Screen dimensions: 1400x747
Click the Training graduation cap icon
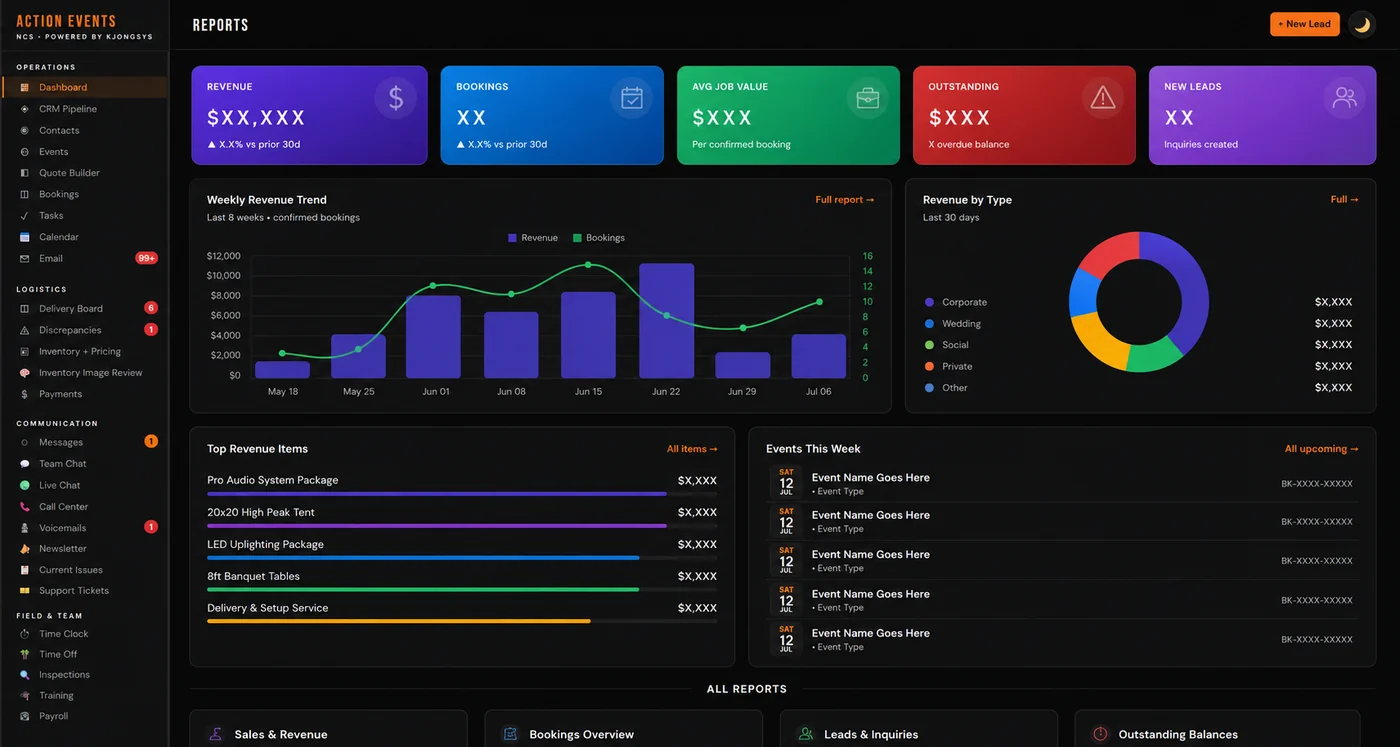(x=25, y=696)
